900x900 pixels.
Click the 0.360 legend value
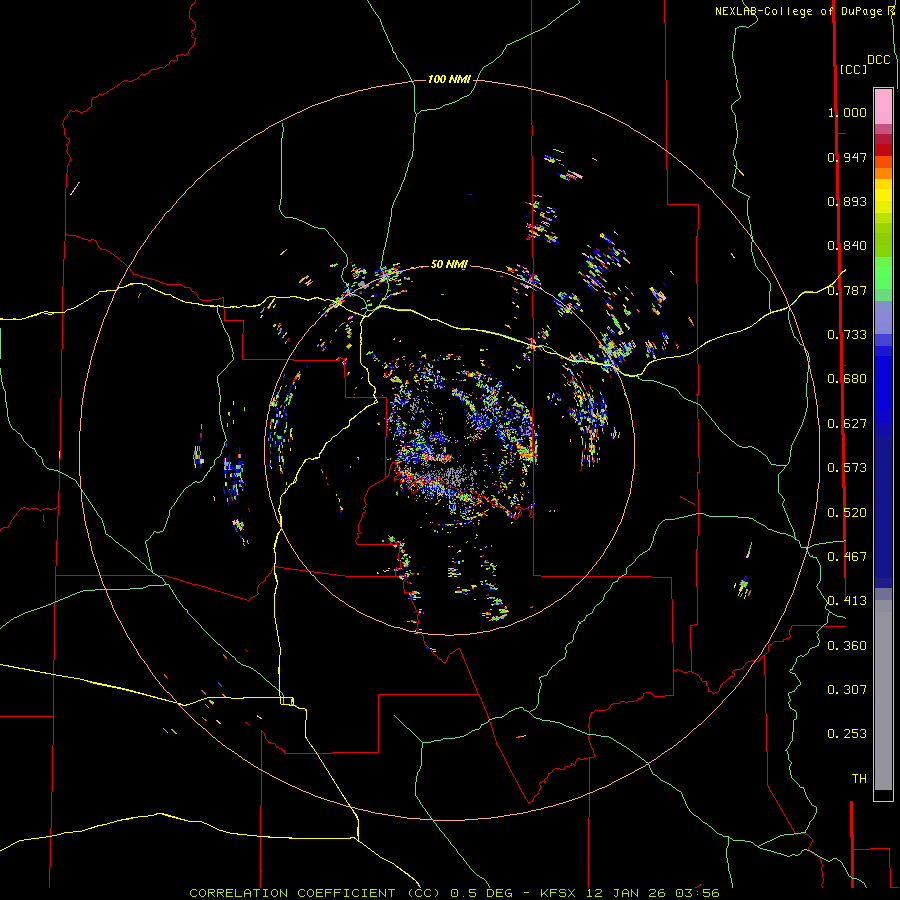click(847, 646)
